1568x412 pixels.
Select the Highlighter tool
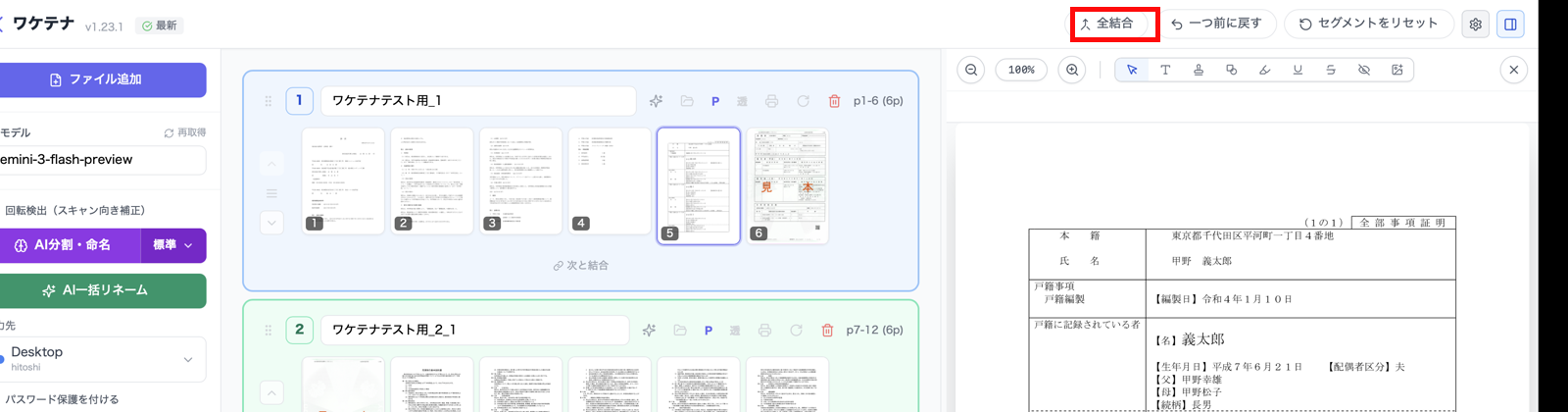[x=1264, y=70]
